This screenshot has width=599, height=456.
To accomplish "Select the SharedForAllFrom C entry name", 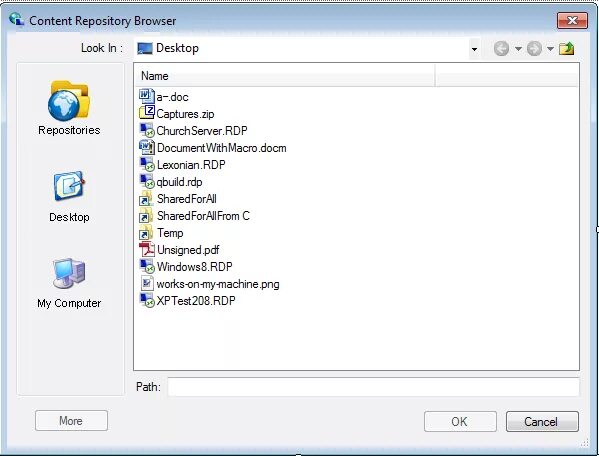I will pos(203,216).
